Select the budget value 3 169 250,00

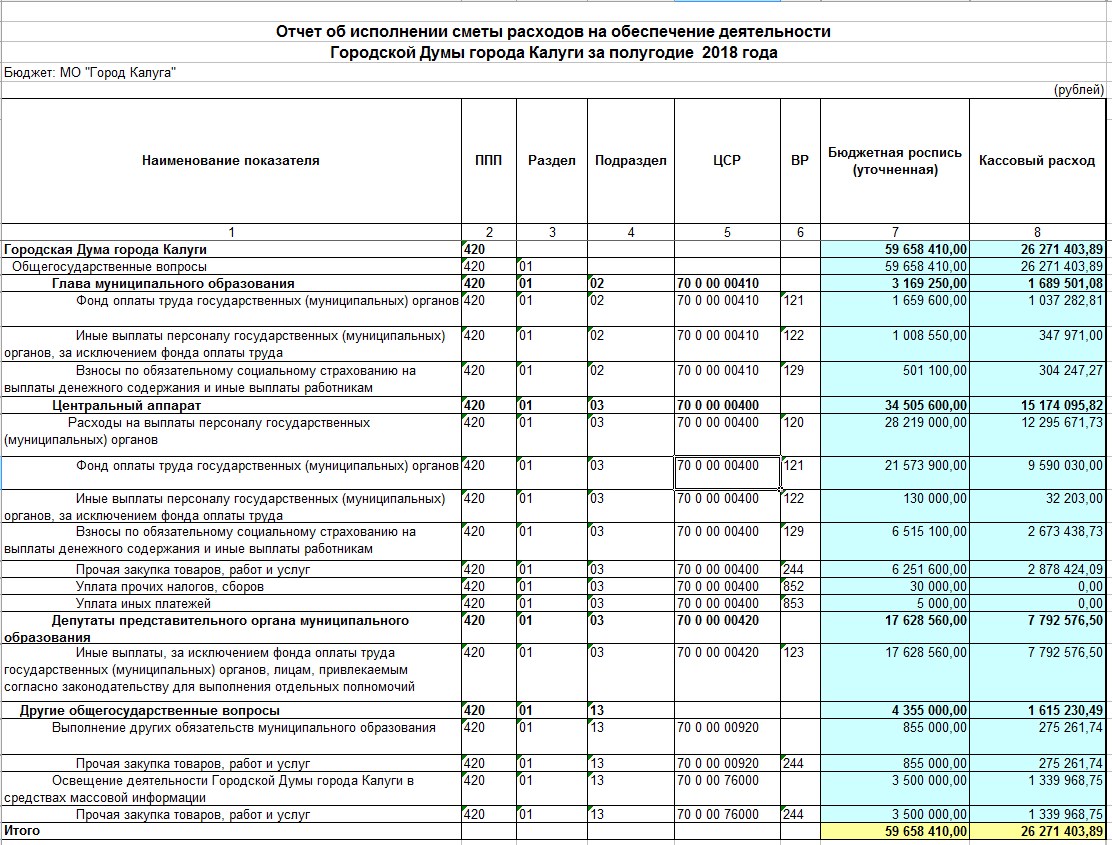(894, 284)
